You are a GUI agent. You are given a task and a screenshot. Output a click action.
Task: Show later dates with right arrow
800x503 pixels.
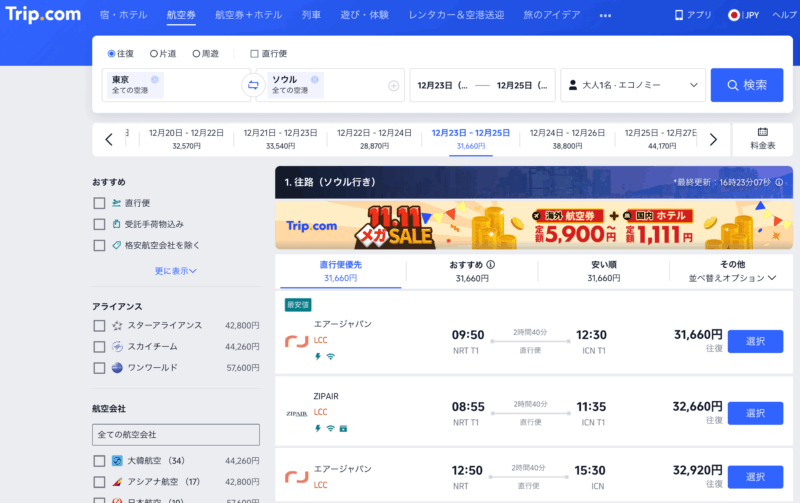(713, 139)
